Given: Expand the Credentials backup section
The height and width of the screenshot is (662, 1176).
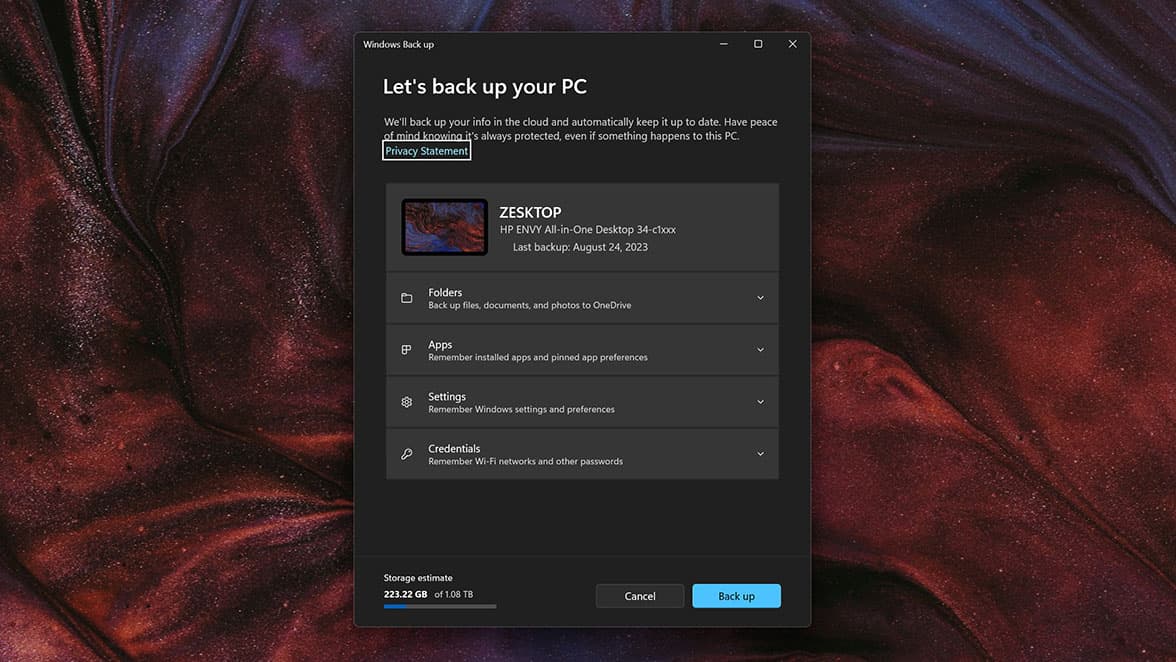Looking at the screenshot, I should (761, 453).
